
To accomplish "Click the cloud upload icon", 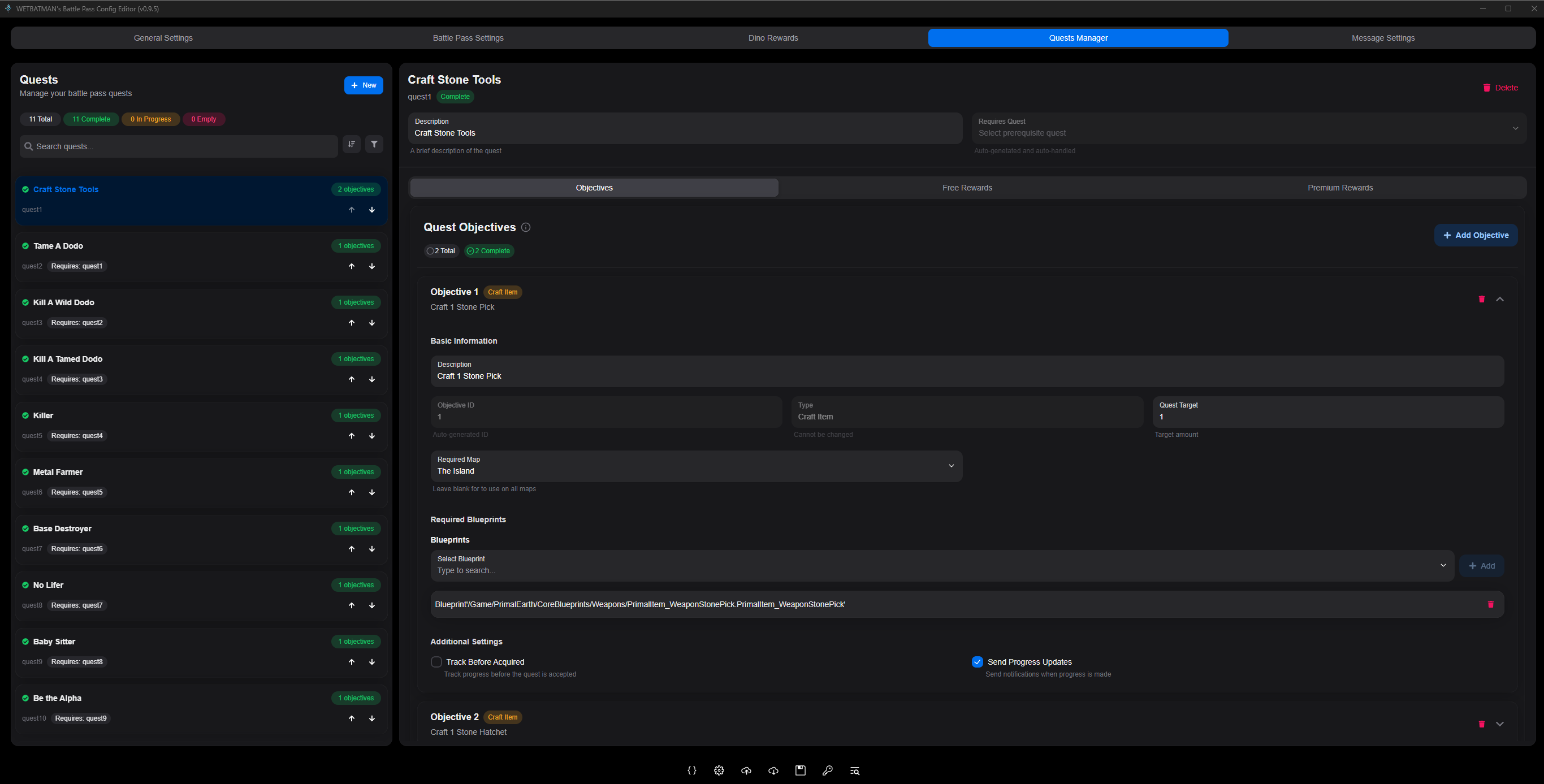I will (746, 771).
